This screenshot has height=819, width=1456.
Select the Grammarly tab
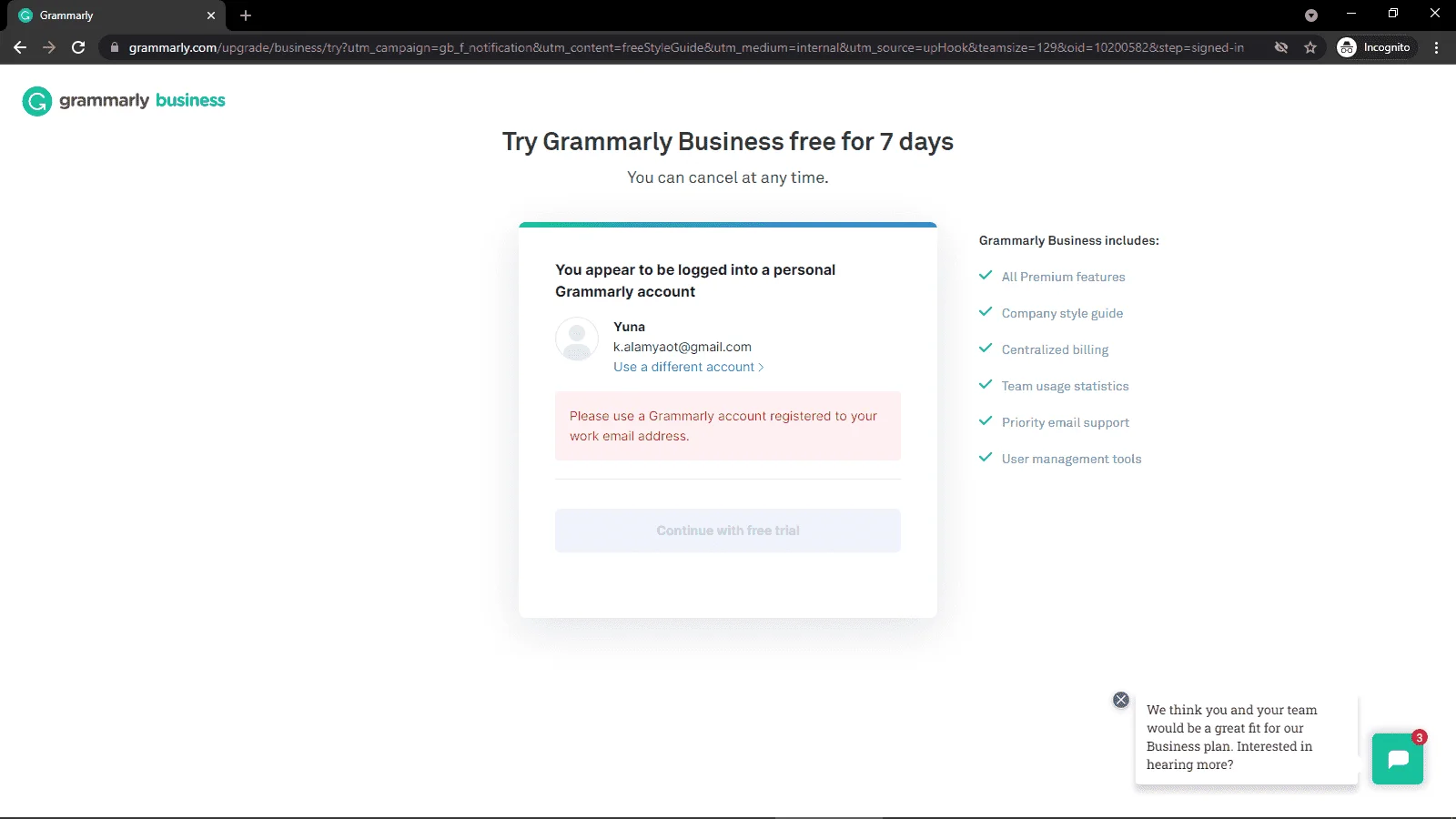point(118,15)
